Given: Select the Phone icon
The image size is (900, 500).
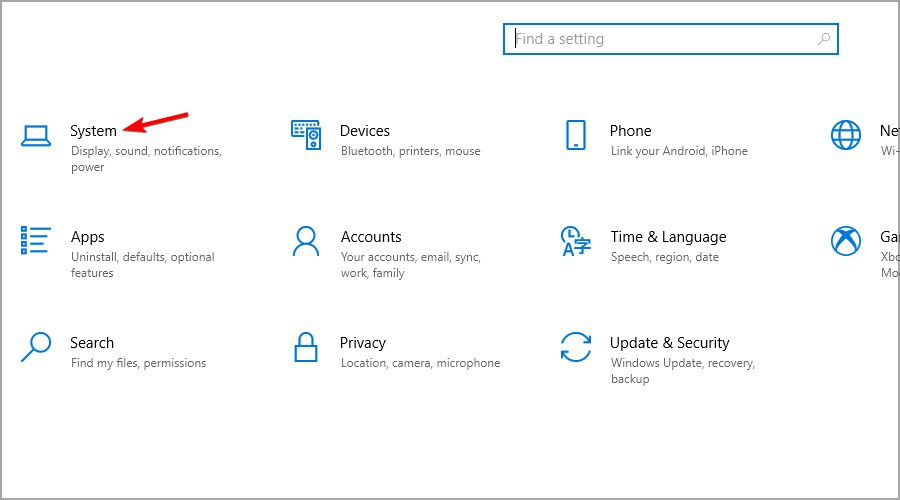Looking at the screenshot, I should 575,135.
